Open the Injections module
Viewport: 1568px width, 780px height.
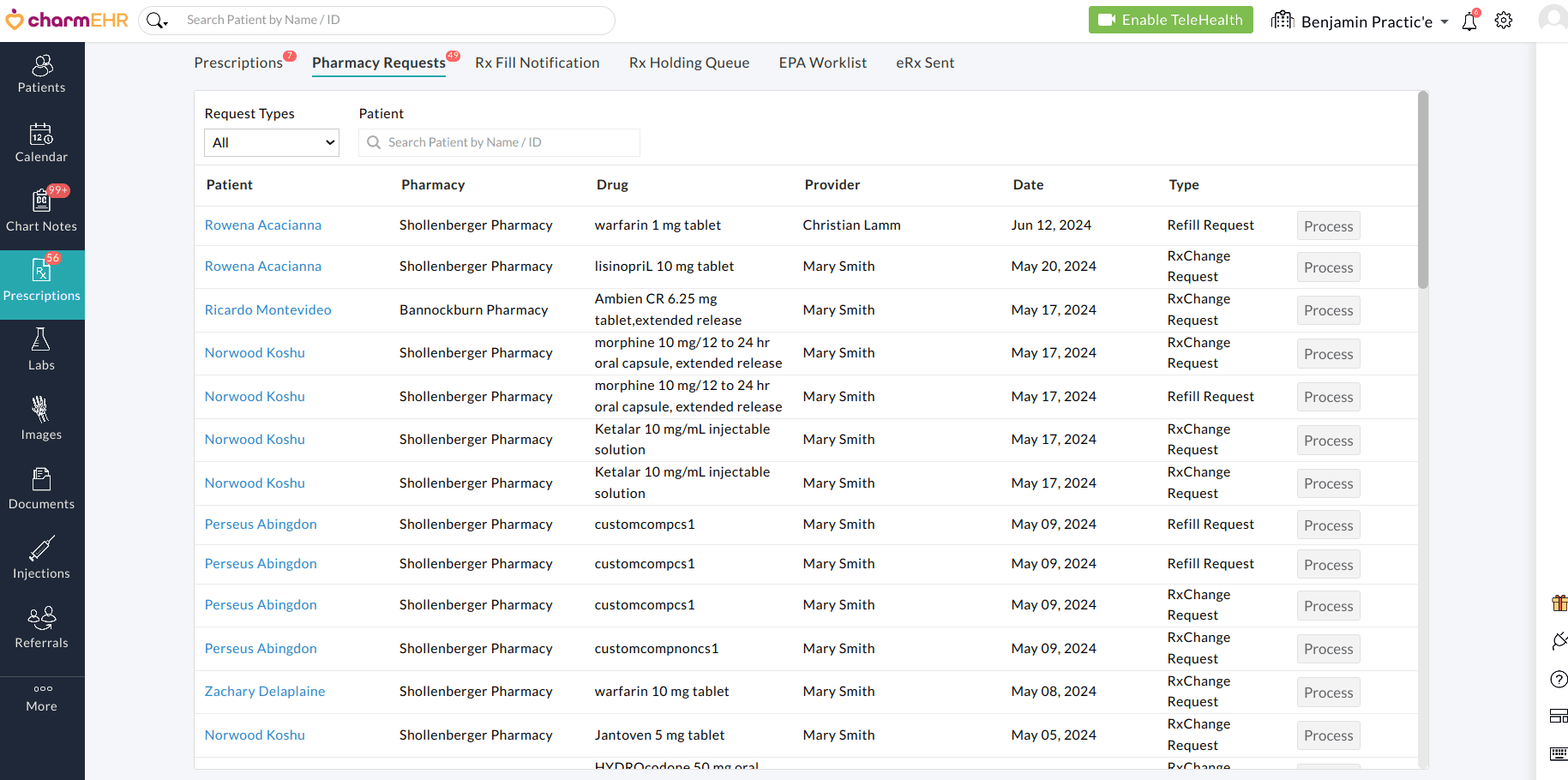coord(41,560)
